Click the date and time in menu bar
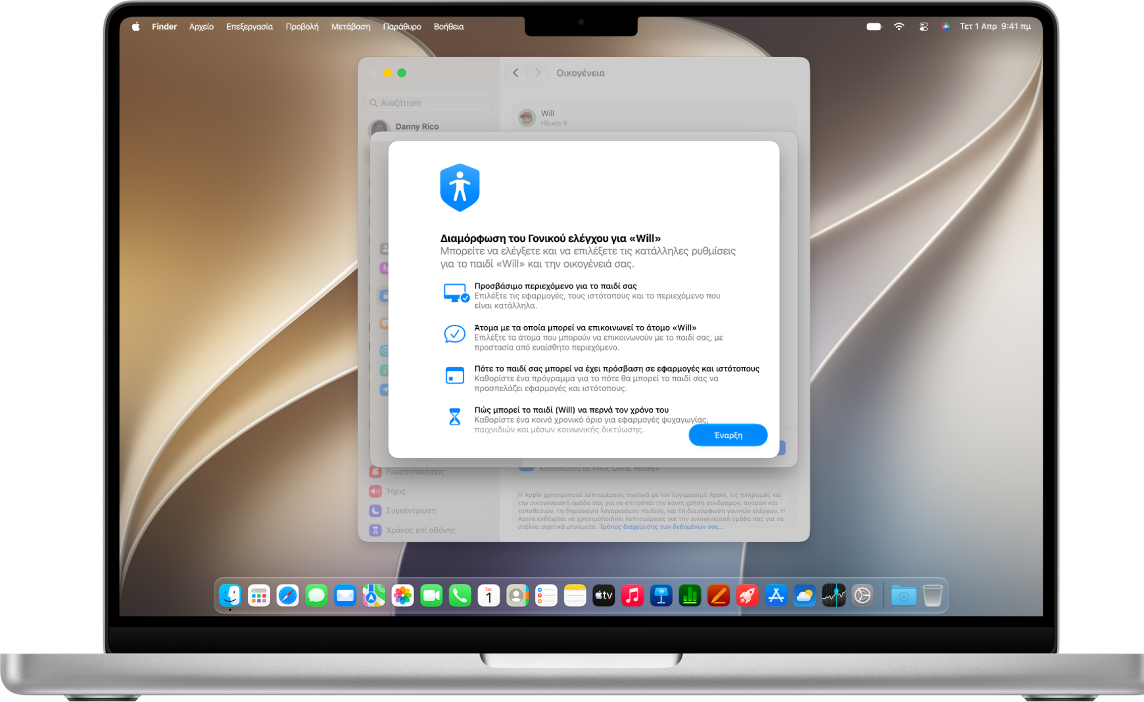 [995, 26]
